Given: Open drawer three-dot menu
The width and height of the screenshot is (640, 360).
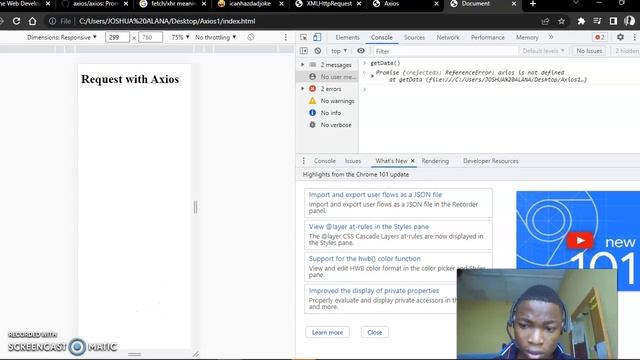Looking at the screenshot, I should click(303, 161).
